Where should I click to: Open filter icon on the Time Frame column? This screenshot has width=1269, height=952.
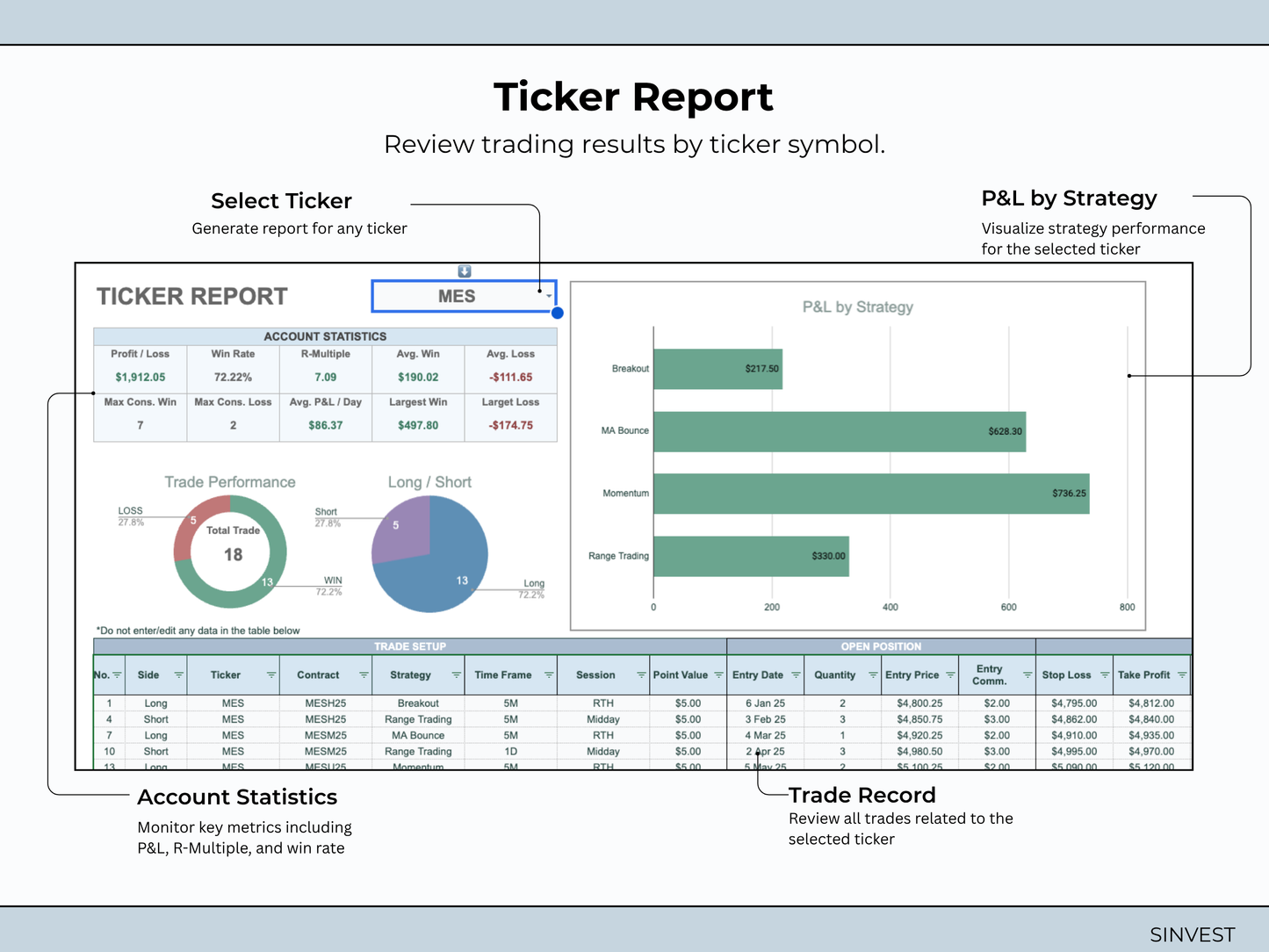coord(549,675)
